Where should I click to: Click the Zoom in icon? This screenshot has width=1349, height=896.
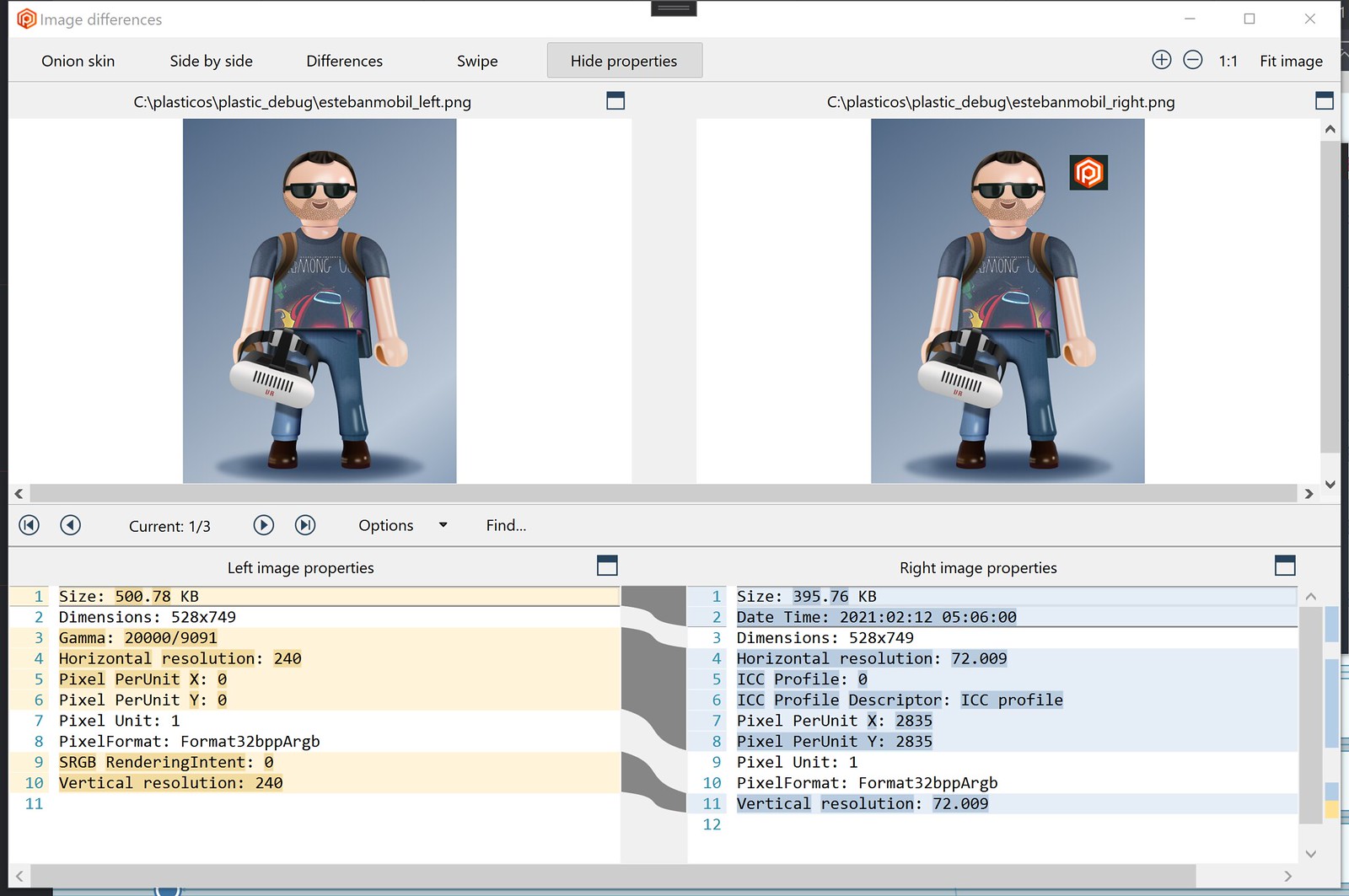point(1161,60)
